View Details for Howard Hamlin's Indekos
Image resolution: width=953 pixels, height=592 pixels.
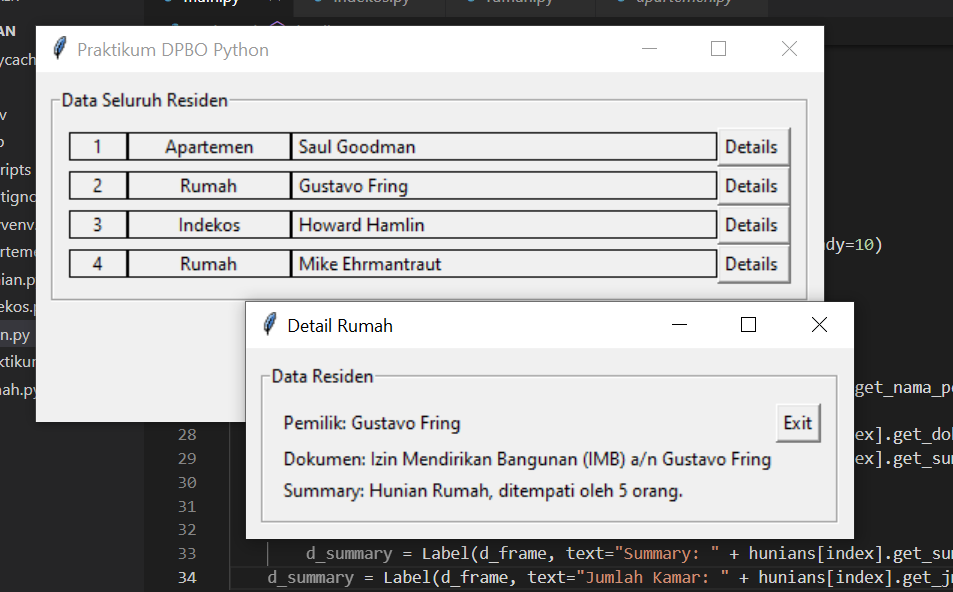point(753,224)
